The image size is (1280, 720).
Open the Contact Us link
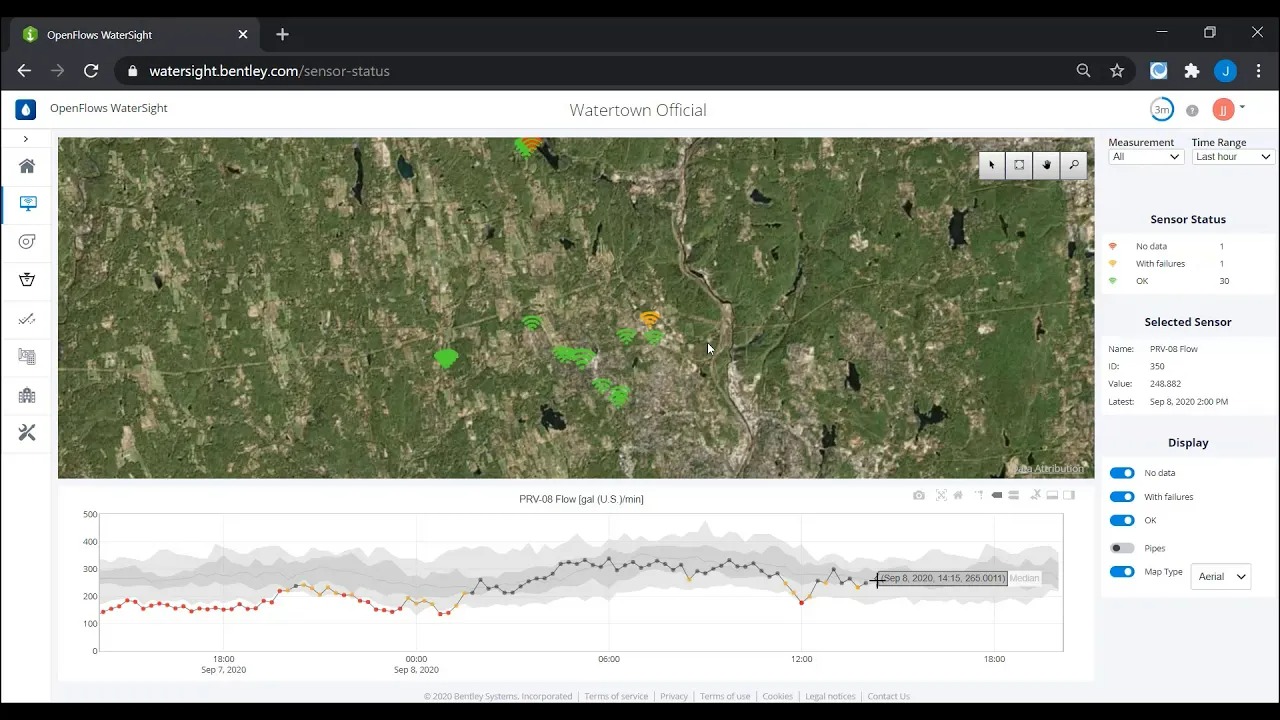[x=889, y=696]
